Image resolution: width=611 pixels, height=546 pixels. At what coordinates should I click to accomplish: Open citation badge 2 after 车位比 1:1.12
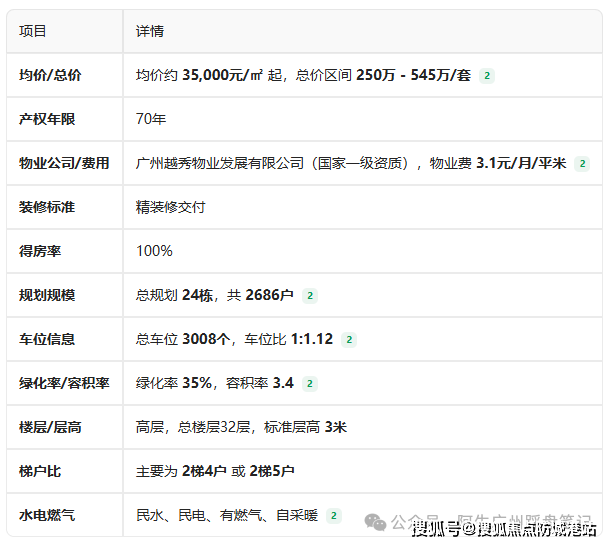[x=349, y=340]
